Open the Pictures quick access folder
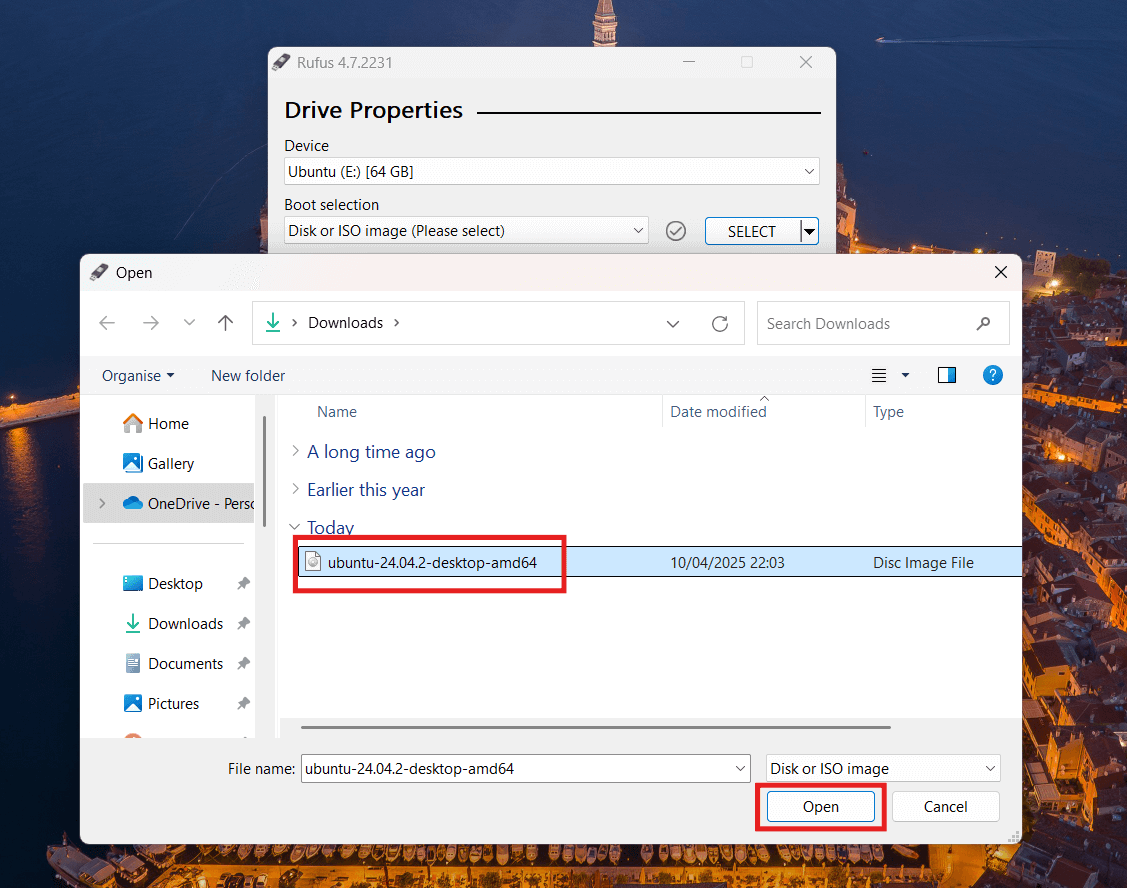The width and height of the screenshot is (1127, 888). click(161, 703)
